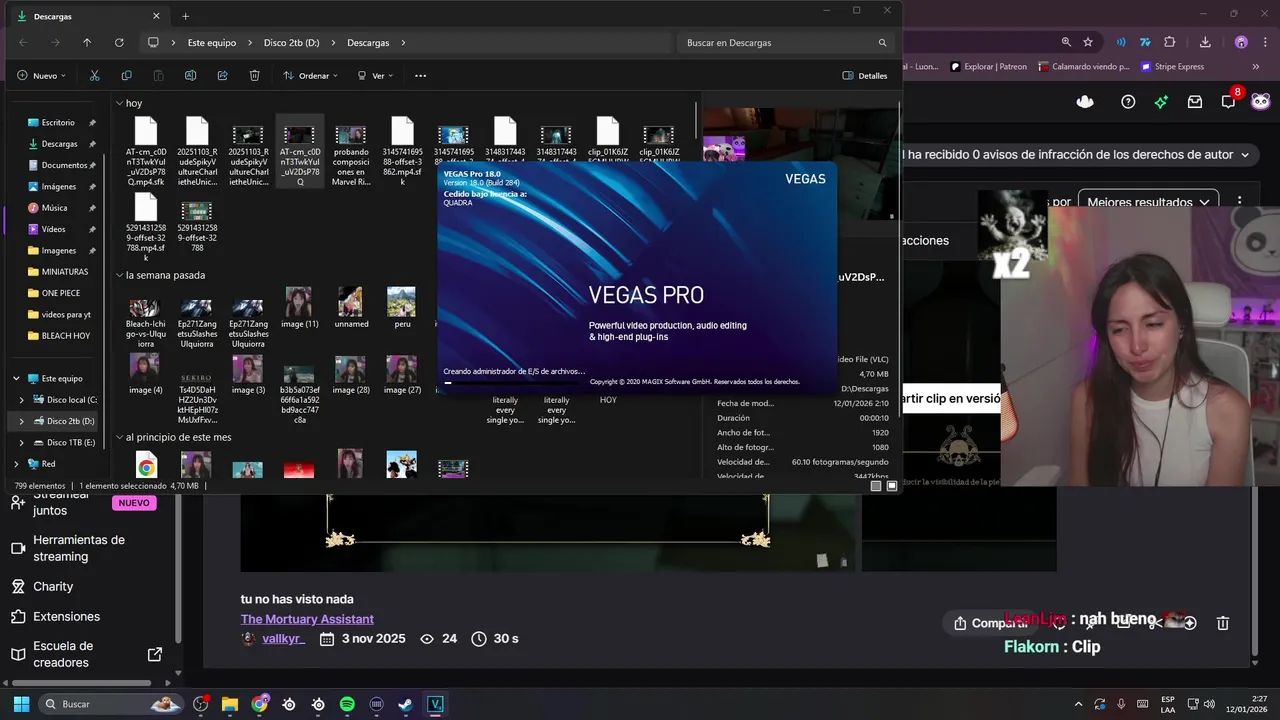The width and height of the screenshot is (1280, 720).
Task: Open the Ordenar sort dropdown
Action: pyautogui.click(x=310, y=75)
